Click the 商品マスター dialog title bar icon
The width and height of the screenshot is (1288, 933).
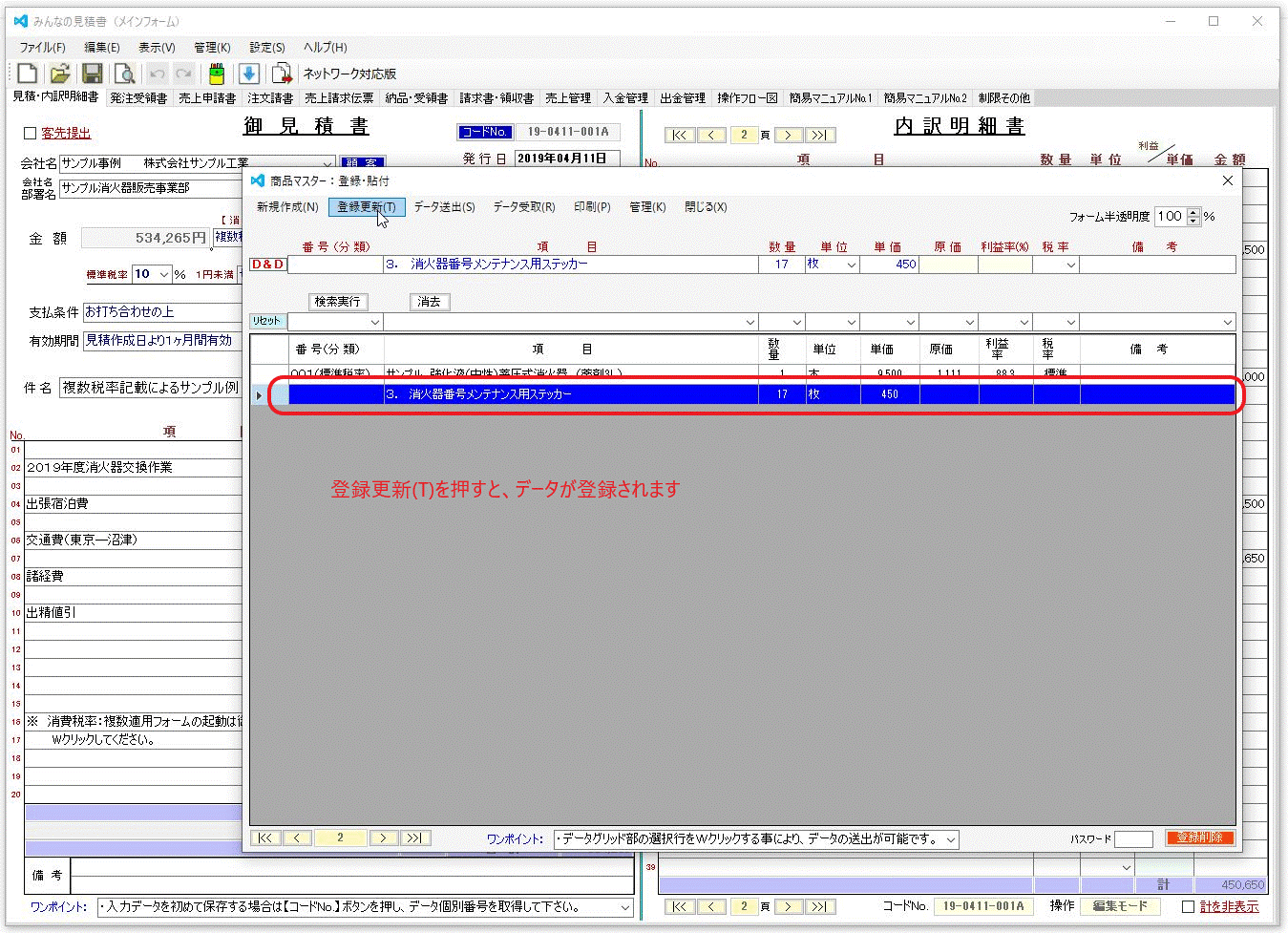pyautogui.click(x=257, y=180)
